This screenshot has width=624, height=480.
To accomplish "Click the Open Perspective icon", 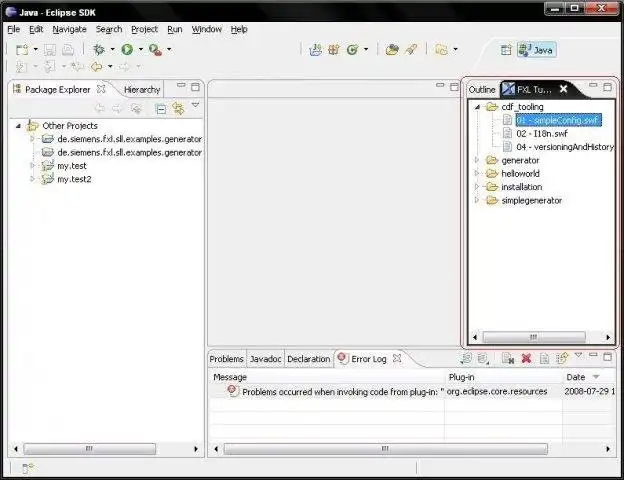I will click(x=506, y=50).
